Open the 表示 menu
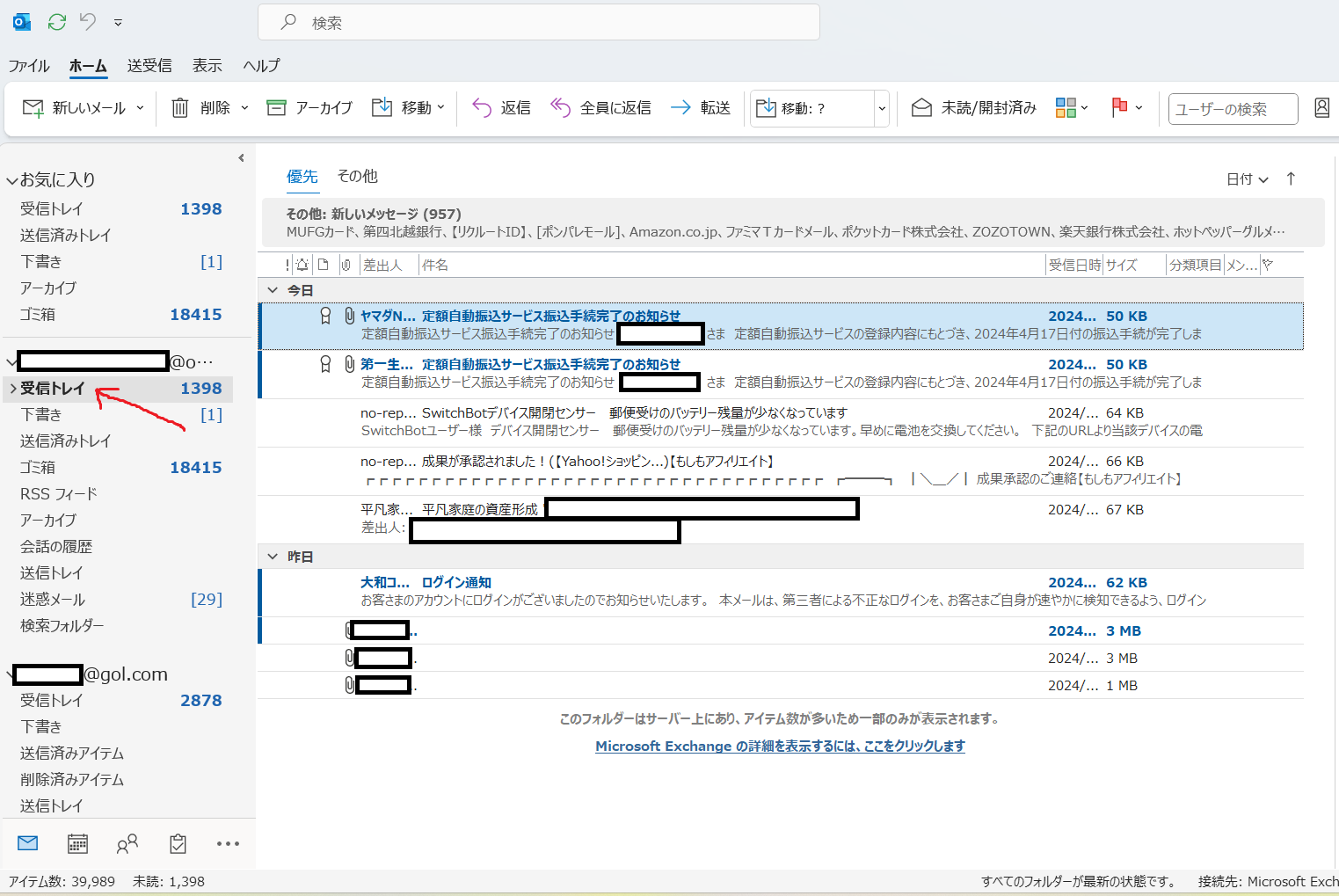1339x896 pixels. click(x=207, y=65)
